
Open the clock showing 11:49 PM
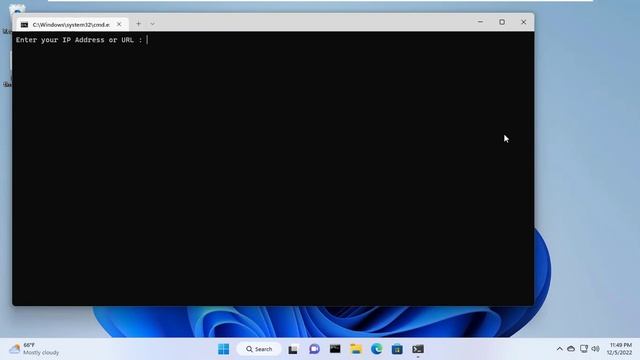click(x=619, y=349)
